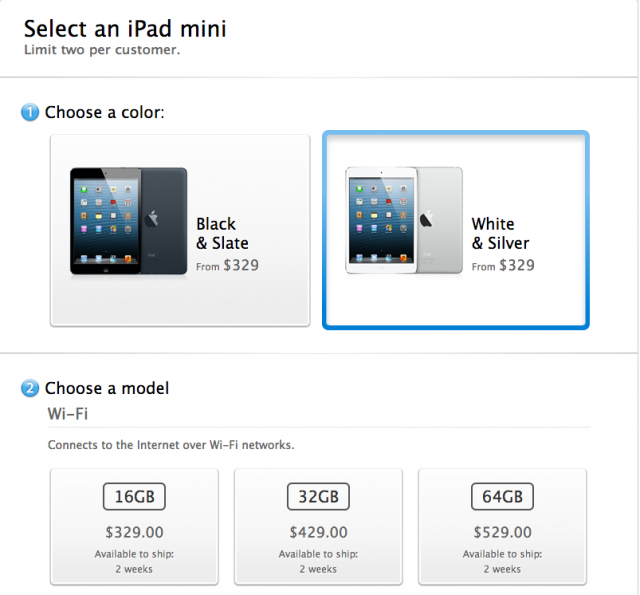Click the Apple logo on the silver iPad back
This screenshot has width=640, height=595.
[427, 219]
